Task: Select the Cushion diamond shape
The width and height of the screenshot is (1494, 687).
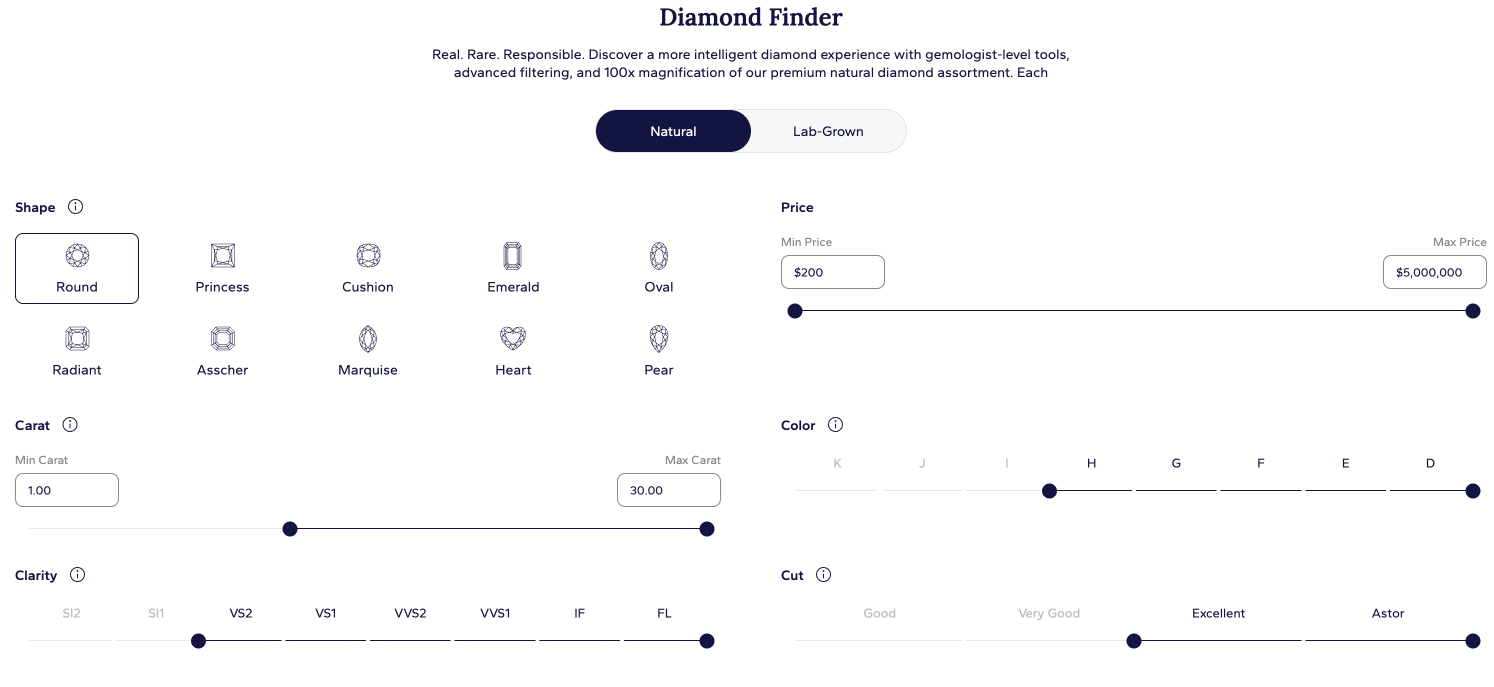Action: pos(367,267)
